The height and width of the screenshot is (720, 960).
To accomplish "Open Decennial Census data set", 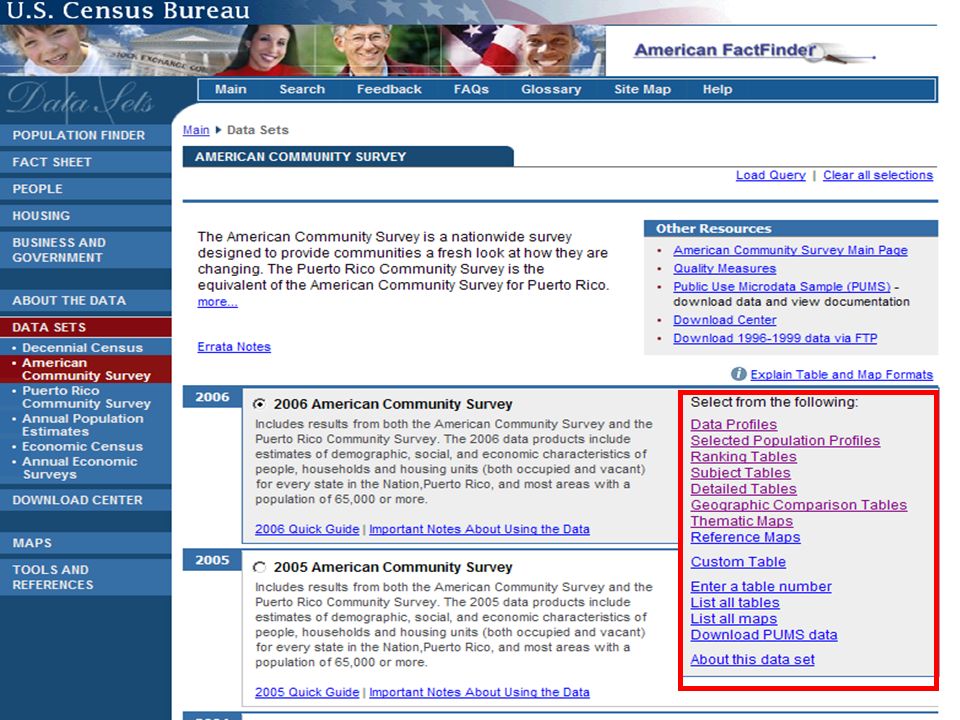I will pos(82,348).
